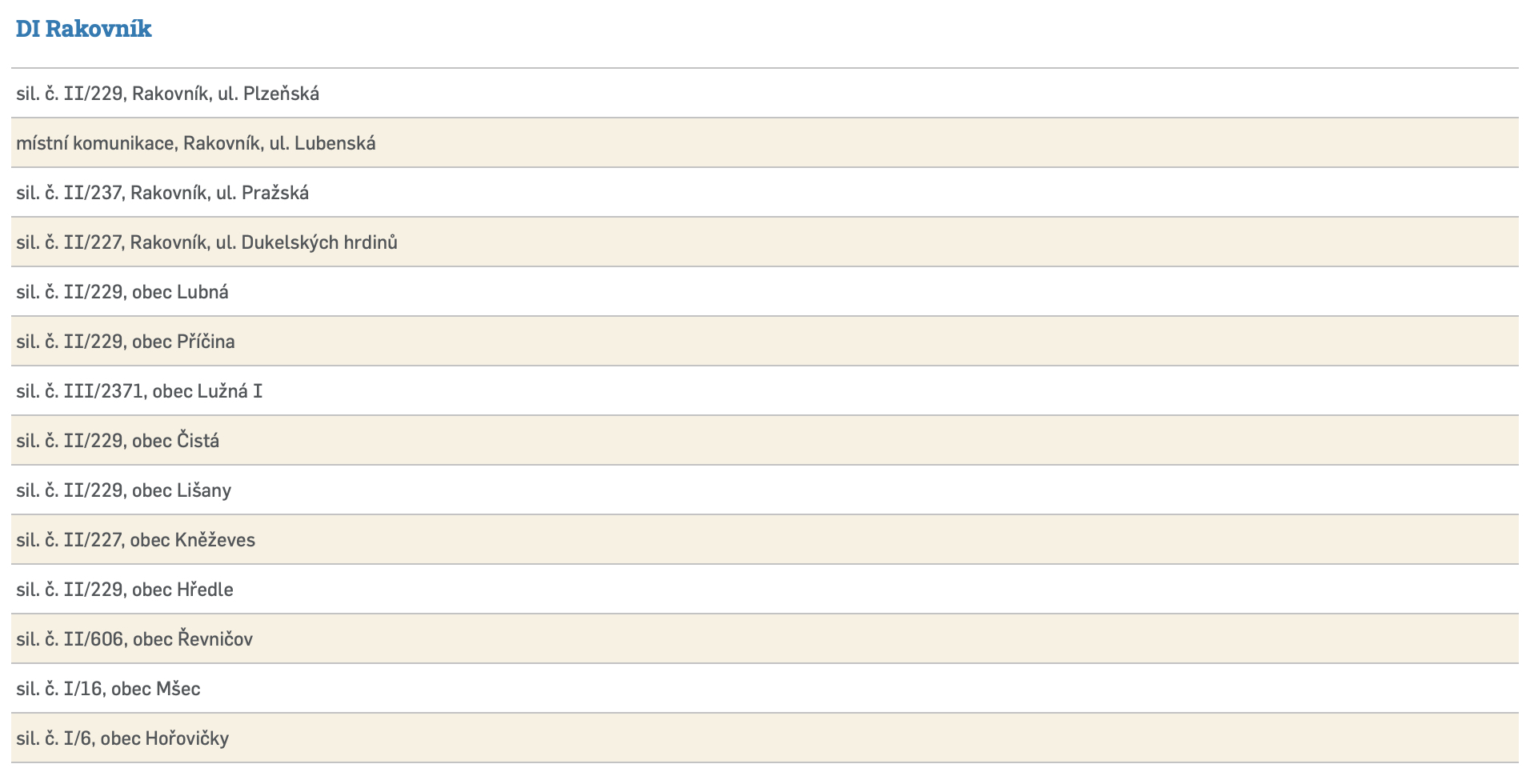The width and height of the screenshot is (1530, 784).
Task: Click the II/229 obec Čistá row
Action: (x=118, y=441)
